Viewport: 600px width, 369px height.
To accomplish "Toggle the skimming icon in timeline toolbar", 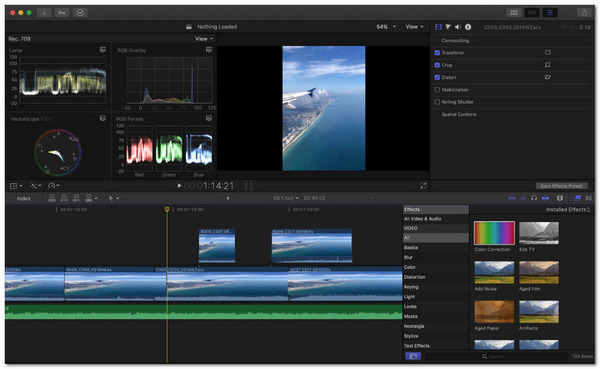I will [512, 198].
